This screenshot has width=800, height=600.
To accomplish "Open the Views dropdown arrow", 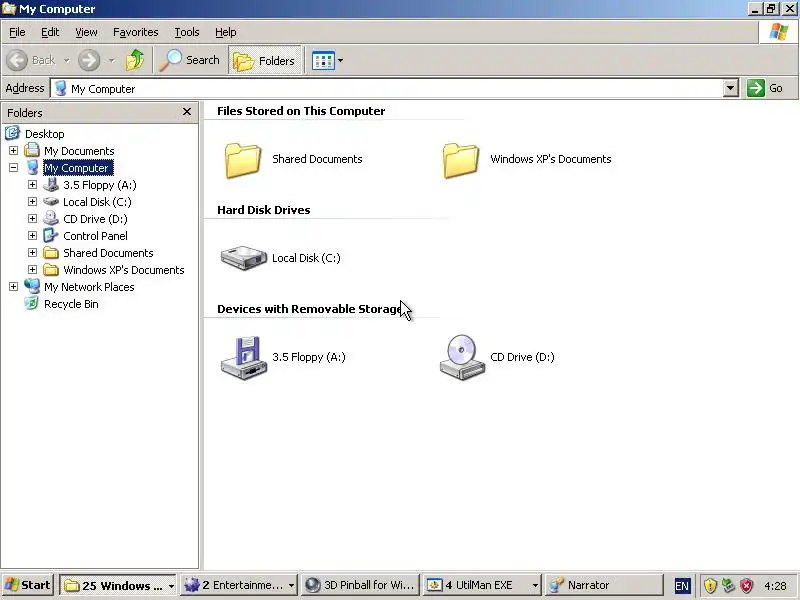I will 340,61.
